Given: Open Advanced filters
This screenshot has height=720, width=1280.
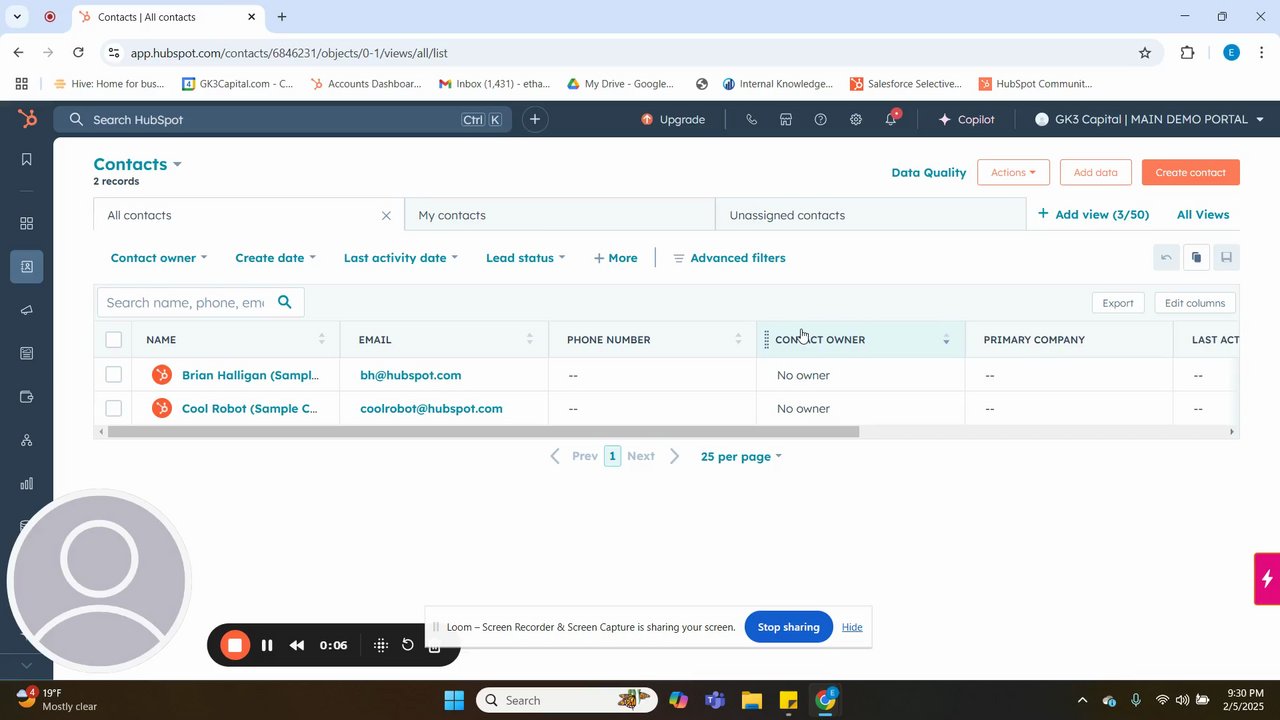Looking at the screenshot, I should (729, 258).
